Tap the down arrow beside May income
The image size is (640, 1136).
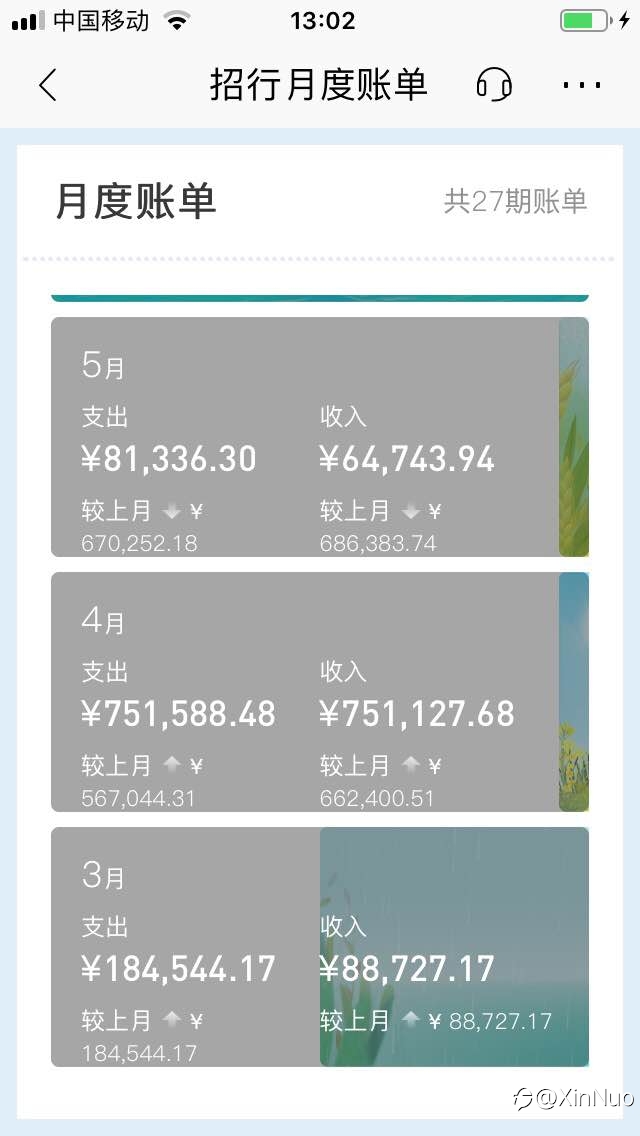tap(410, 512)
